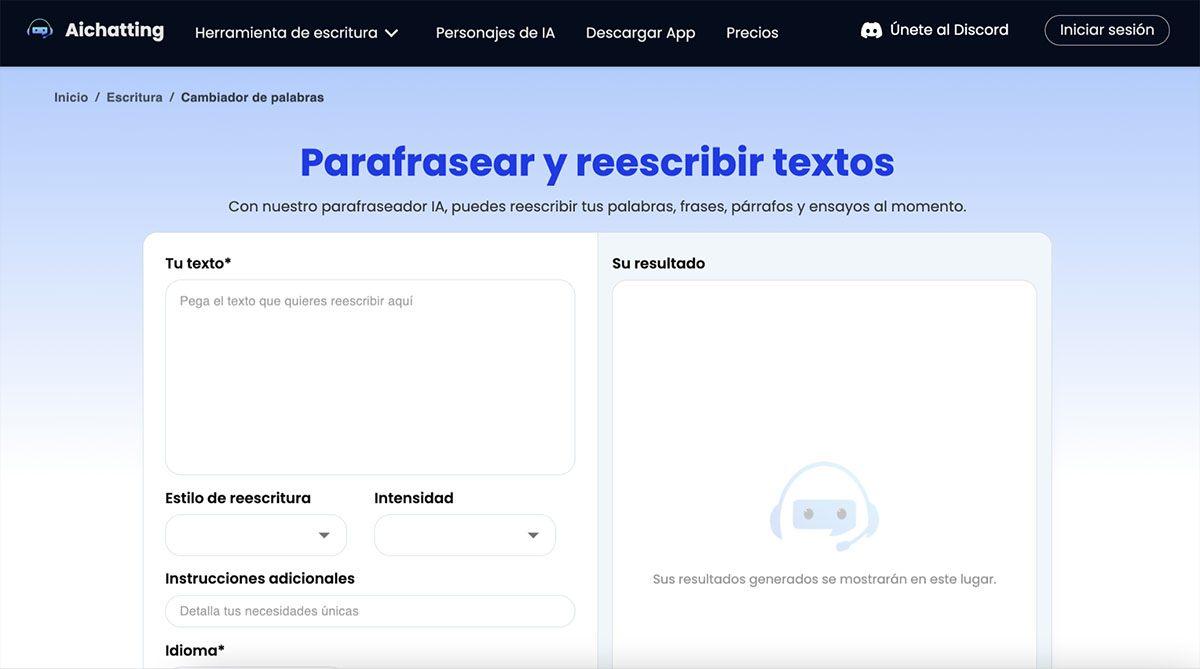Viewport: 1200px width, 669px height.
Task: Navigate to the Escritura breadcrumb
Action: coord(134,98)
